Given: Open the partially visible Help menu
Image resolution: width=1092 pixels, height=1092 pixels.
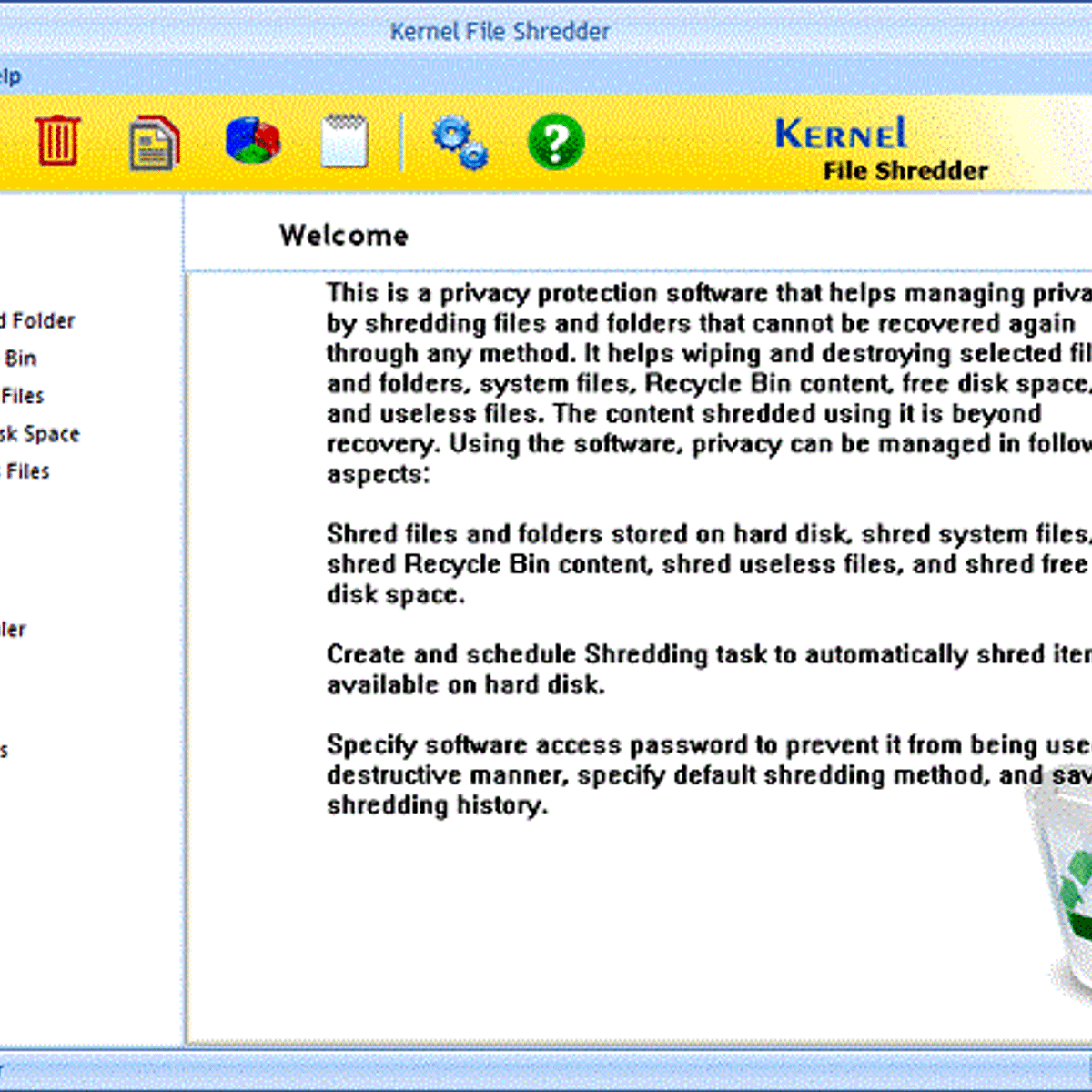Looking at the screenshot, I should pos(10,76).
